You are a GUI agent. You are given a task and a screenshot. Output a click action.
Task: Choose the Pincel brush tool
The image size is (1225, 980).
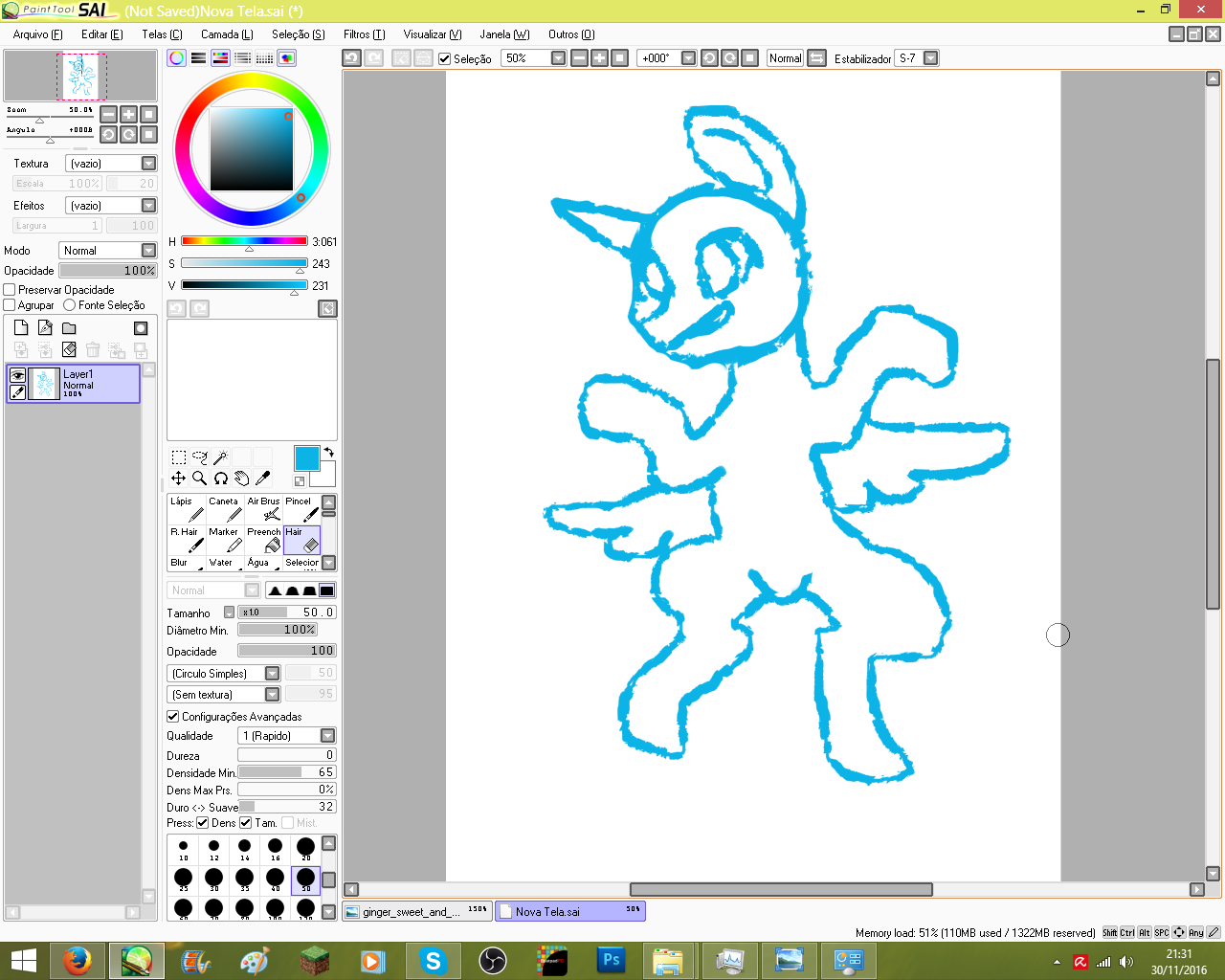pyautogui.click(x=301, y=509)
